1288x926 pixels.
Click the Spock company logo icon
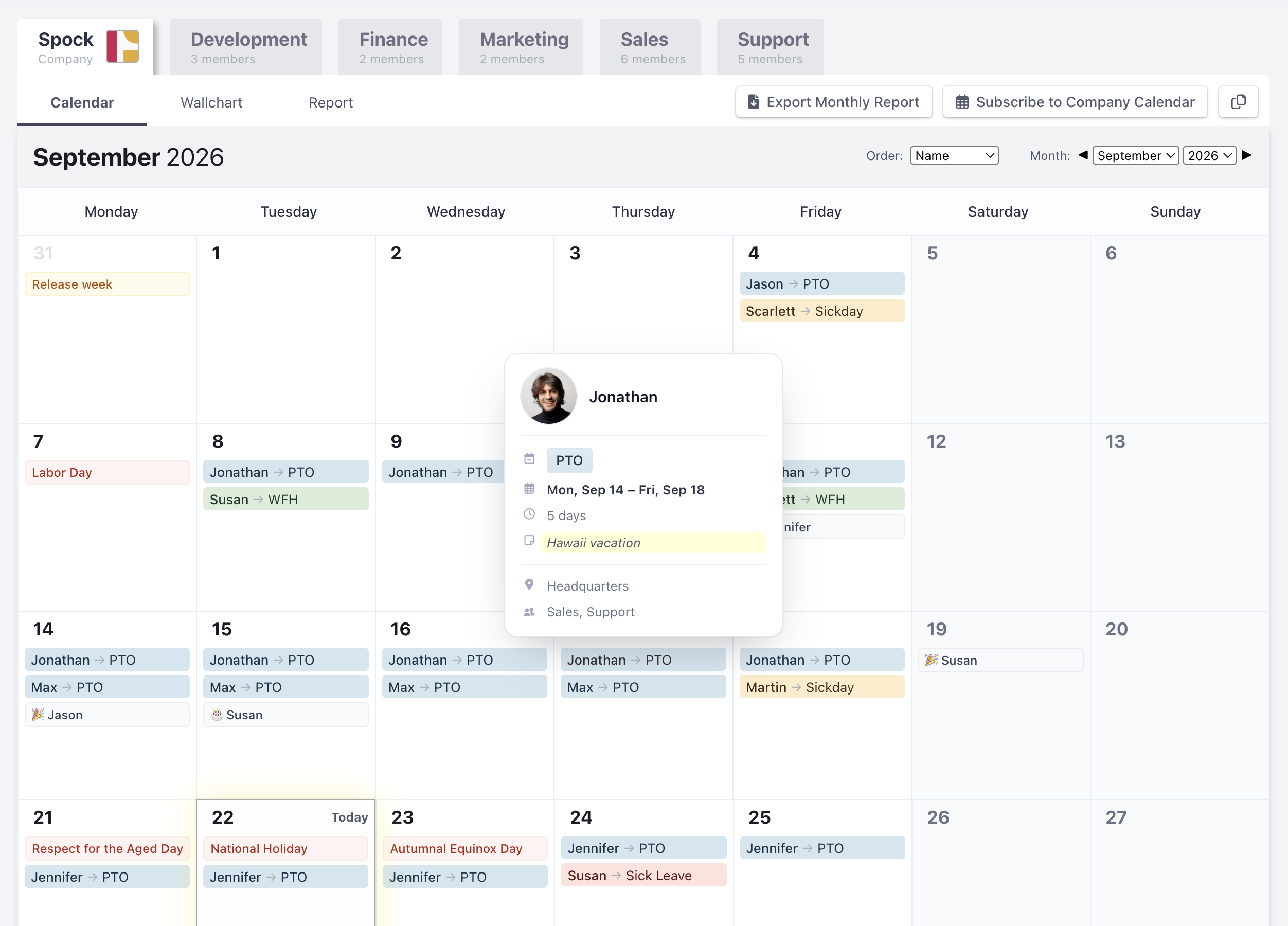coord(122,47)
